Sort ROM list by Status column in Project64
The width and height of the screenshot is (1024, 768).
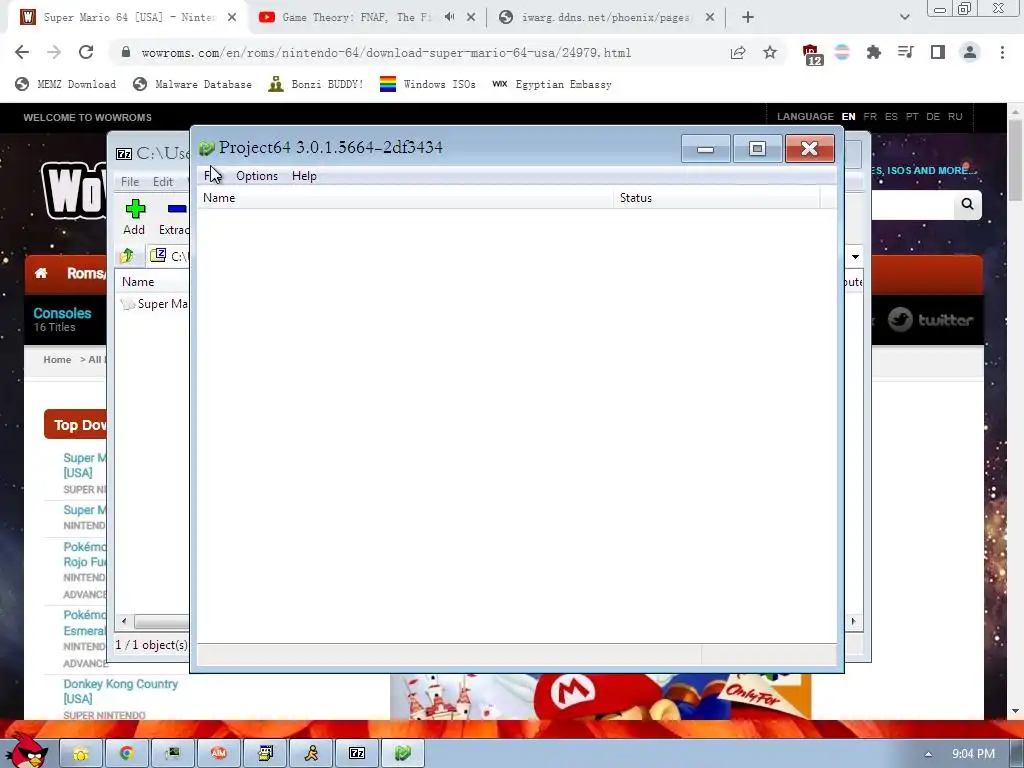pyautogui.click(x=716, y=198)
